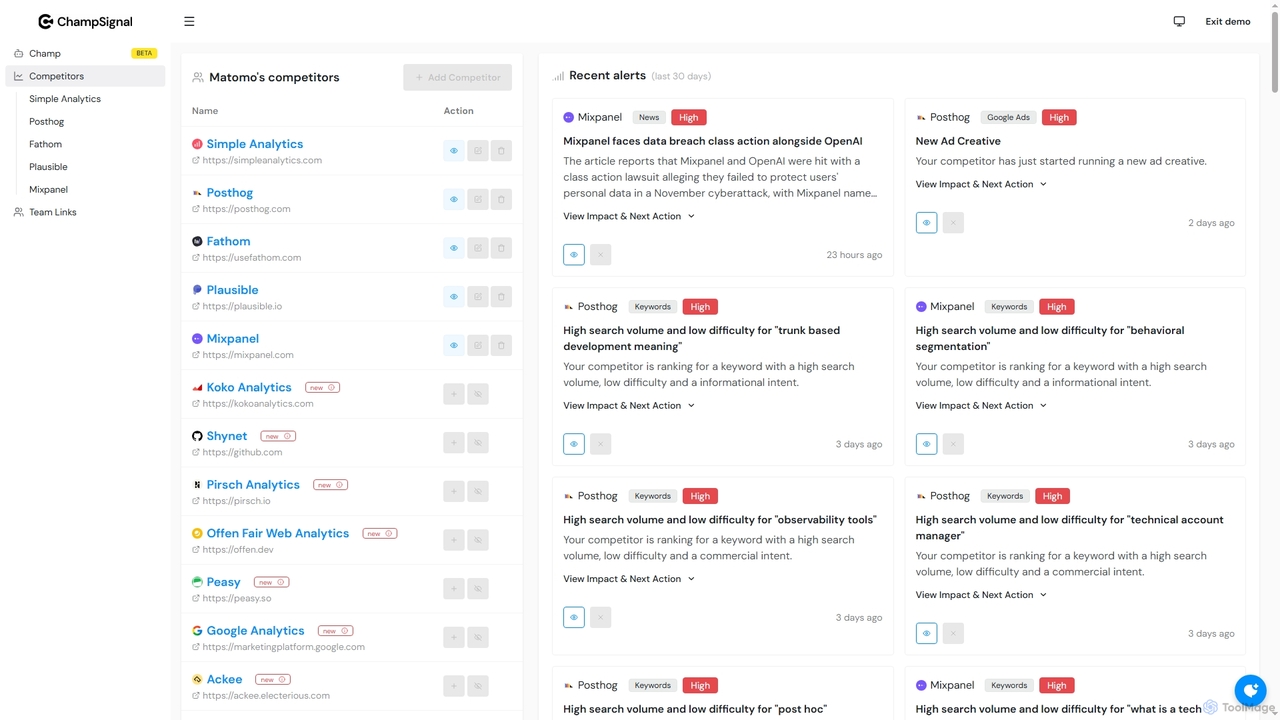Image resolution: width=1280 pixels, height=720 pixels.
Task: Hide the Koko Analytics suggestion
Action: click(478, 394)
